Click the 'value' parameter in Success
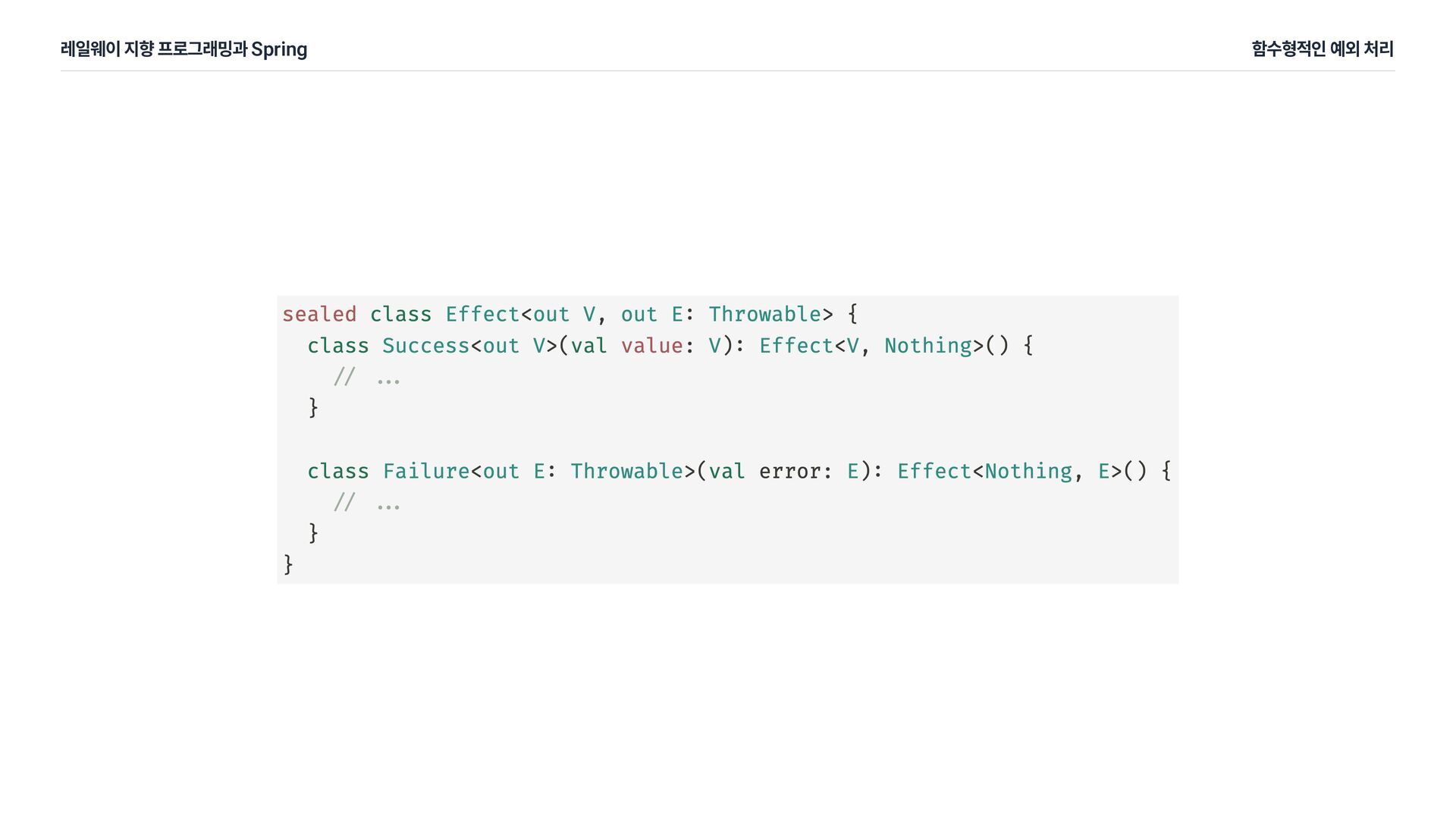 tap(652, 346)
